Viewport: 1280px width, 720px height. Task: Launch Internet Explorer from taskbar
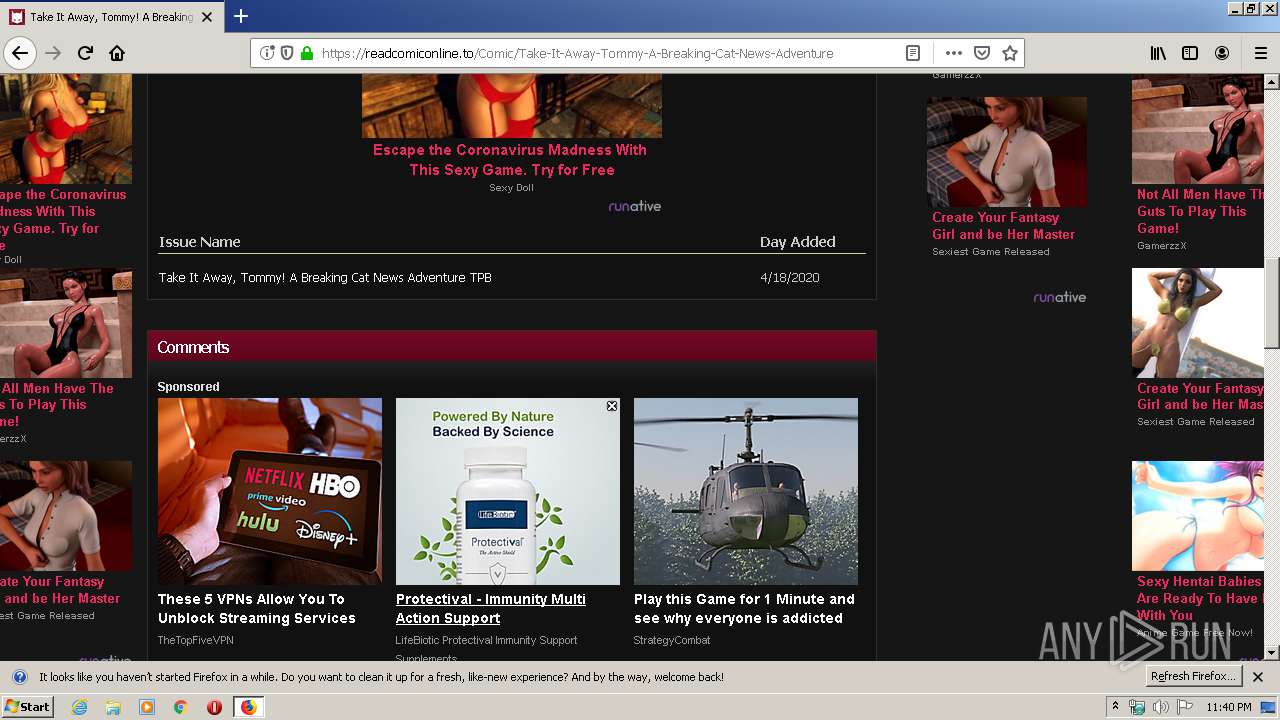tap(79, 707)
